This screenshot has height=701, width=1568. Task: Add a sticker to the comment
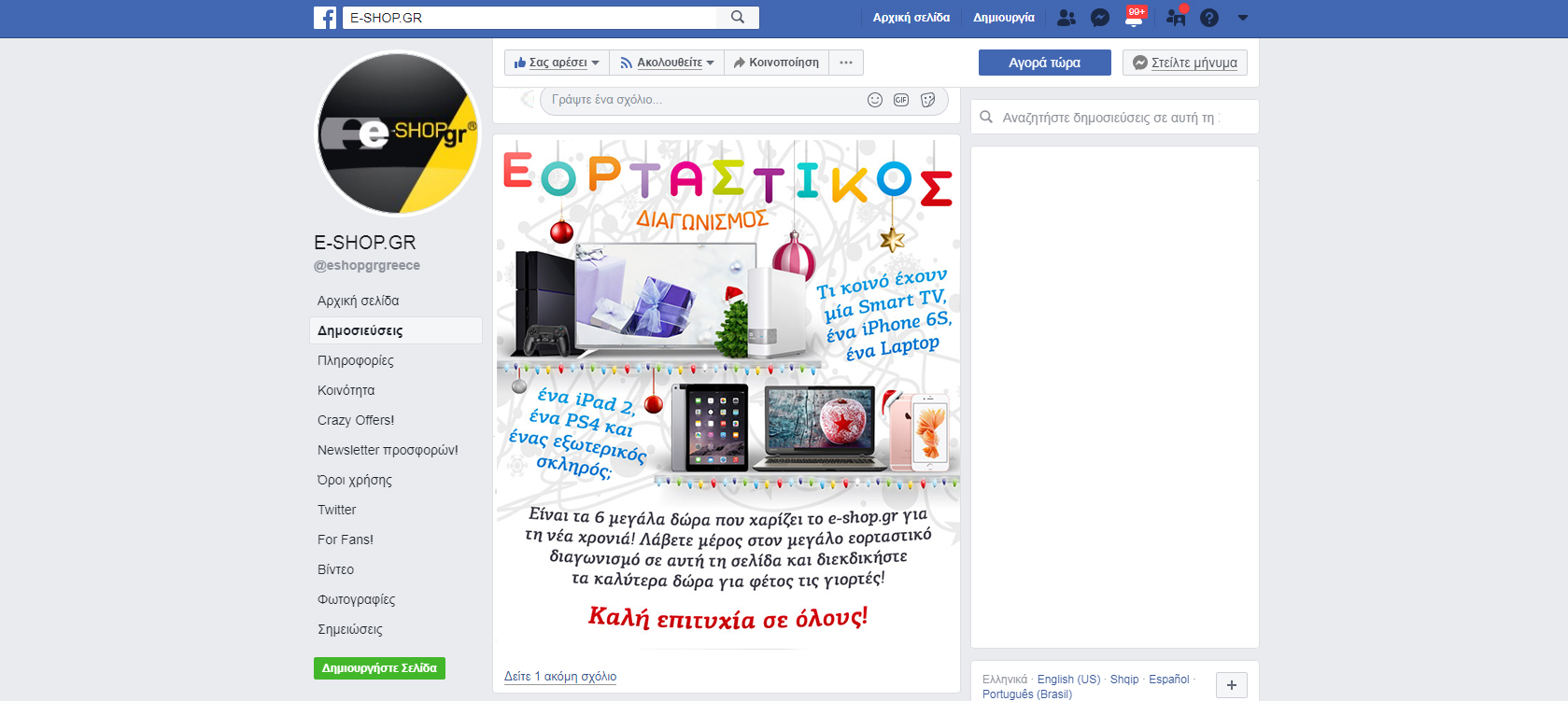928,100
